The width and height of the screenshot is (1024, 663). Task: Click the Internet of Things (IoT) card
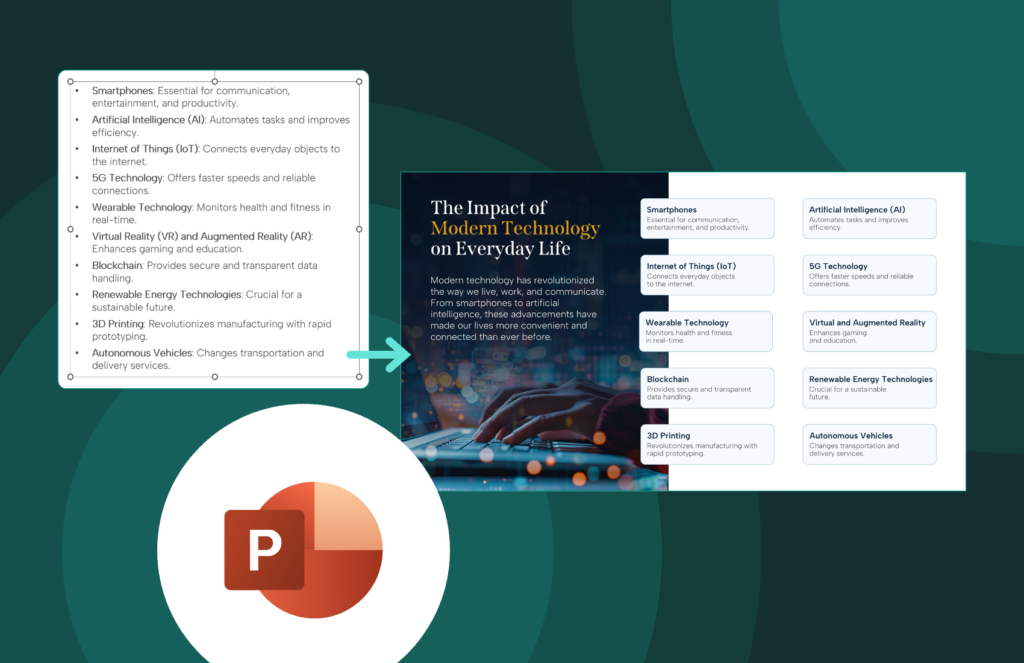pyautogui.click(x=707, y=275)
